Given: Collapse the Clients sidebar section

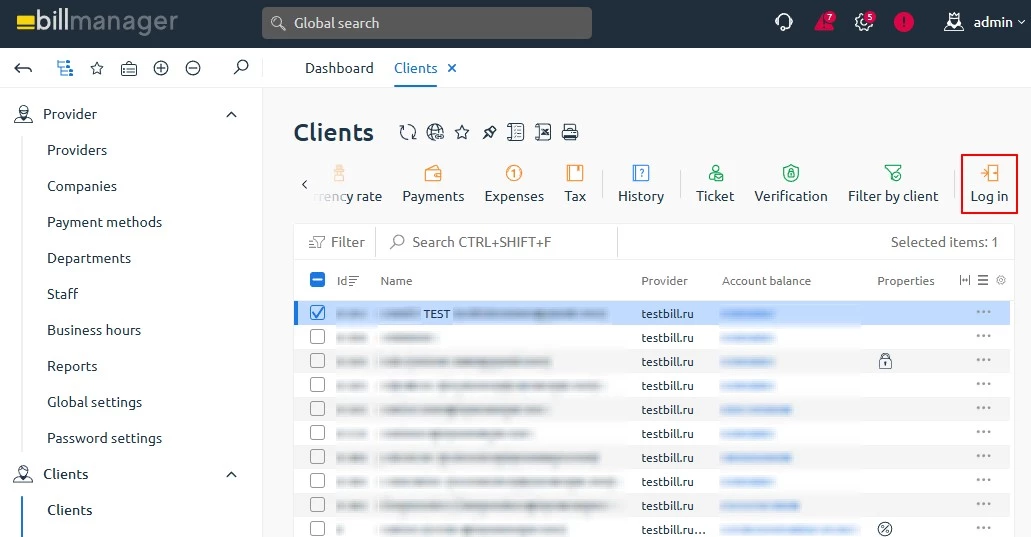Looking at the screenshot, I should point(232,475).
